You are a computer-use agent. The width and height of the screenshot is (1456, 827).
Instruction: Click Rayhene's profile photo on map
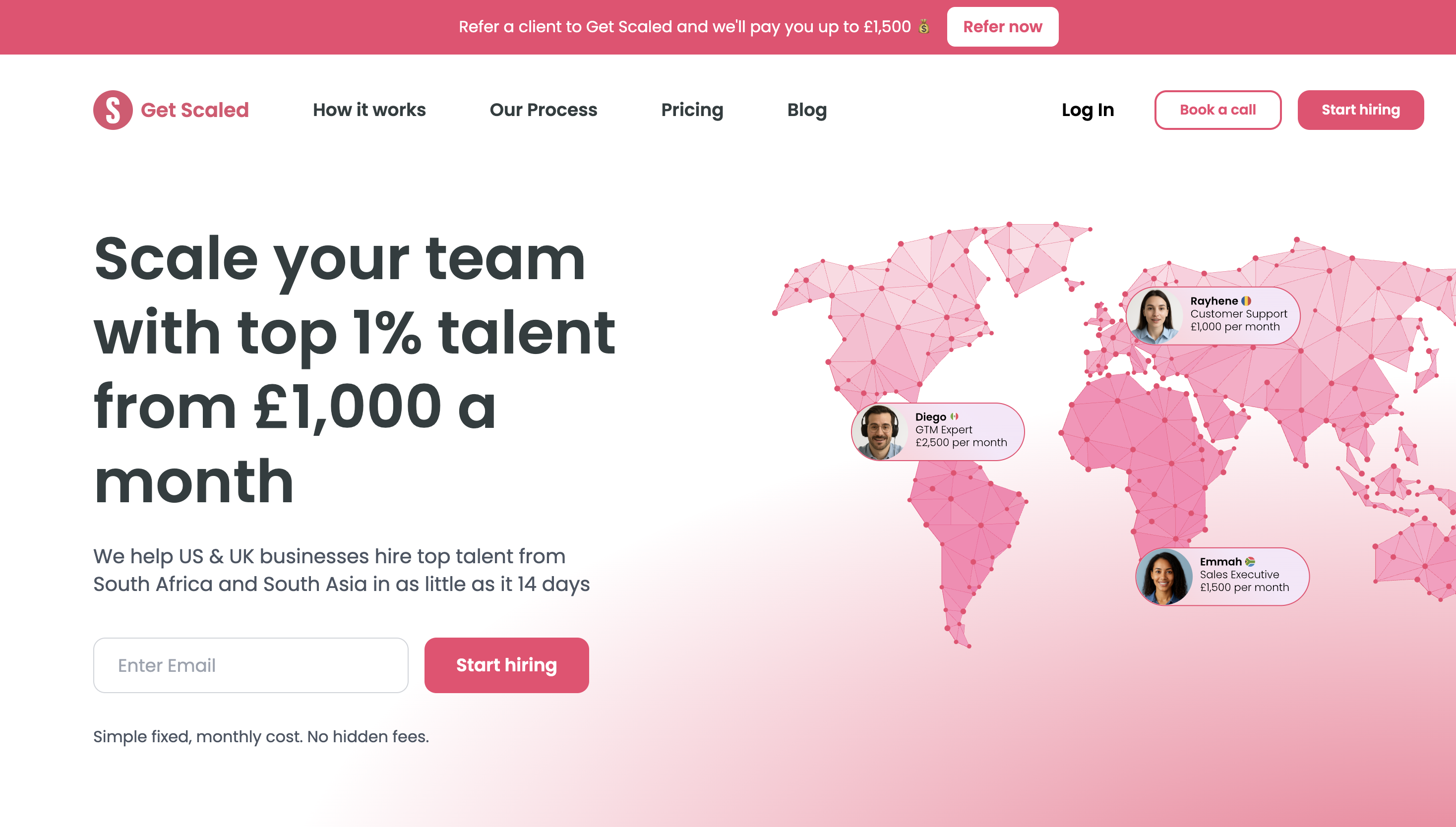click(1155, 316)
